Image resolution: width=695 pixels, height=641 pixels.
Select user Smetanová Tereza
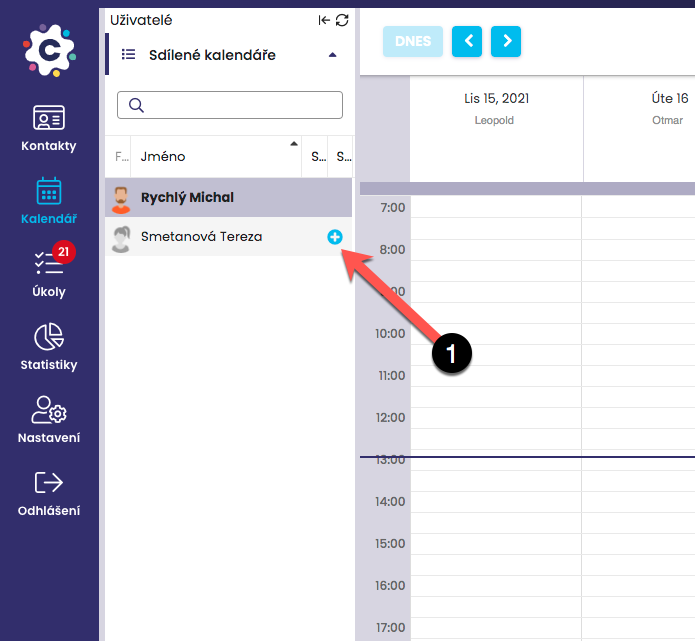[x=228, y=237]
